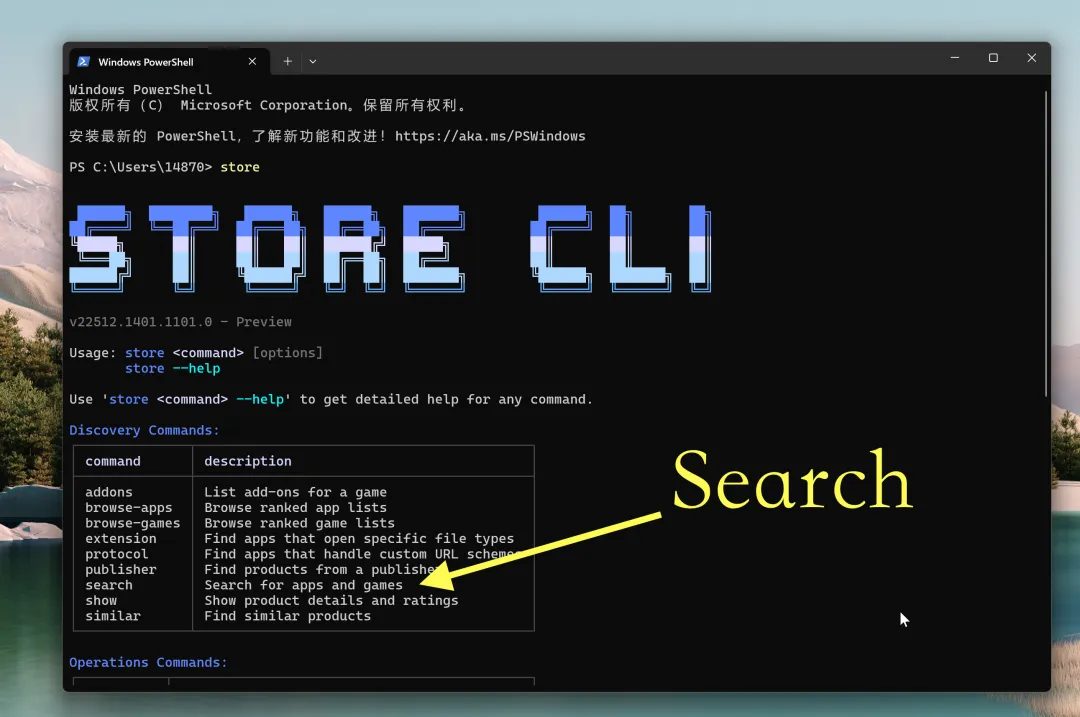Click the 'description' table header
The image size is (1080, 717).
click(x=248, y=461)
